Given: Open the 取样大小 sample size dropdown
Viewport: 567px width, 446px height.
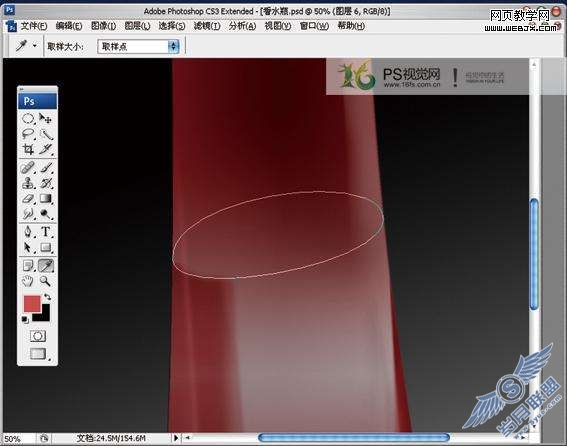Looking at the screenshot, I should click(x=138, y=47).
